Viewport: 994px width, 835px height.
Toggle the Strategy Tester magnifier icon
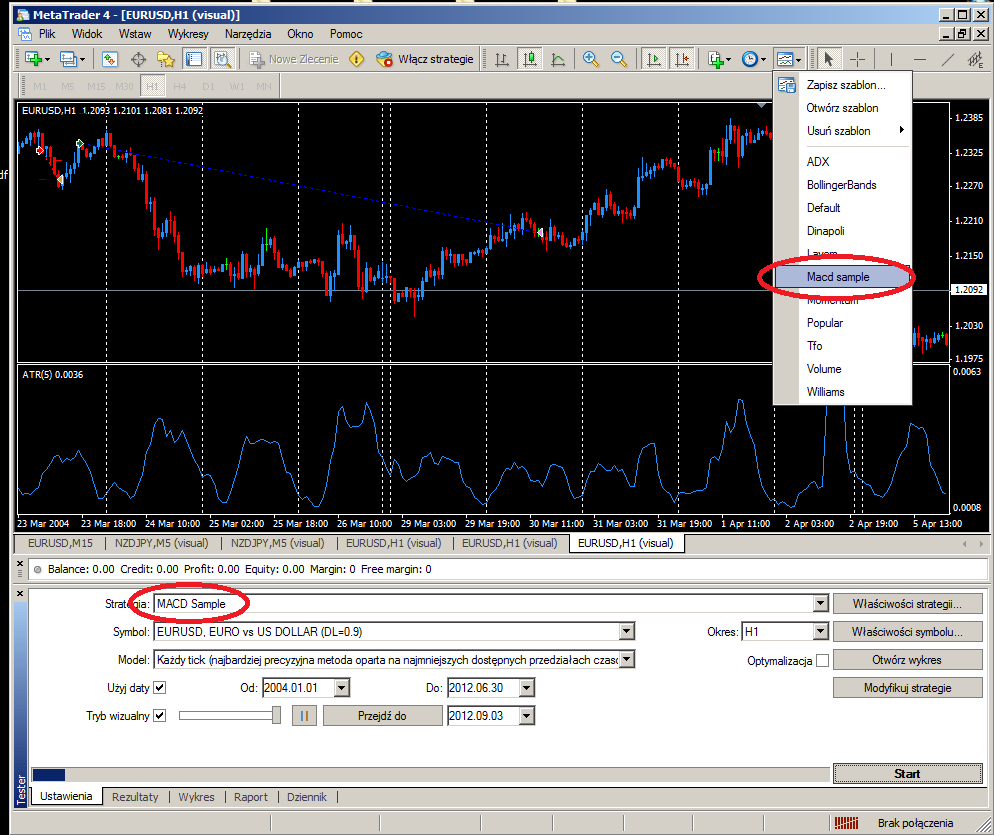click(222, 60)
